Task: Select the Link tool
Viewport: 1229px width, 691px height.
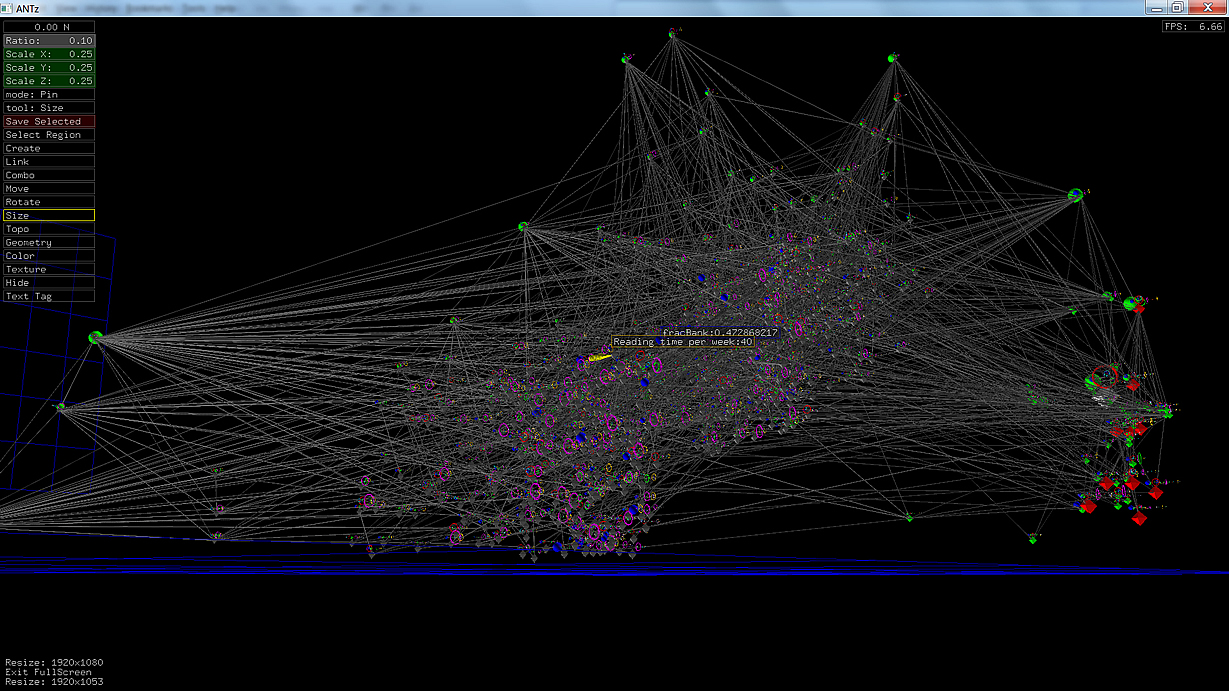Action: (49, 162)
